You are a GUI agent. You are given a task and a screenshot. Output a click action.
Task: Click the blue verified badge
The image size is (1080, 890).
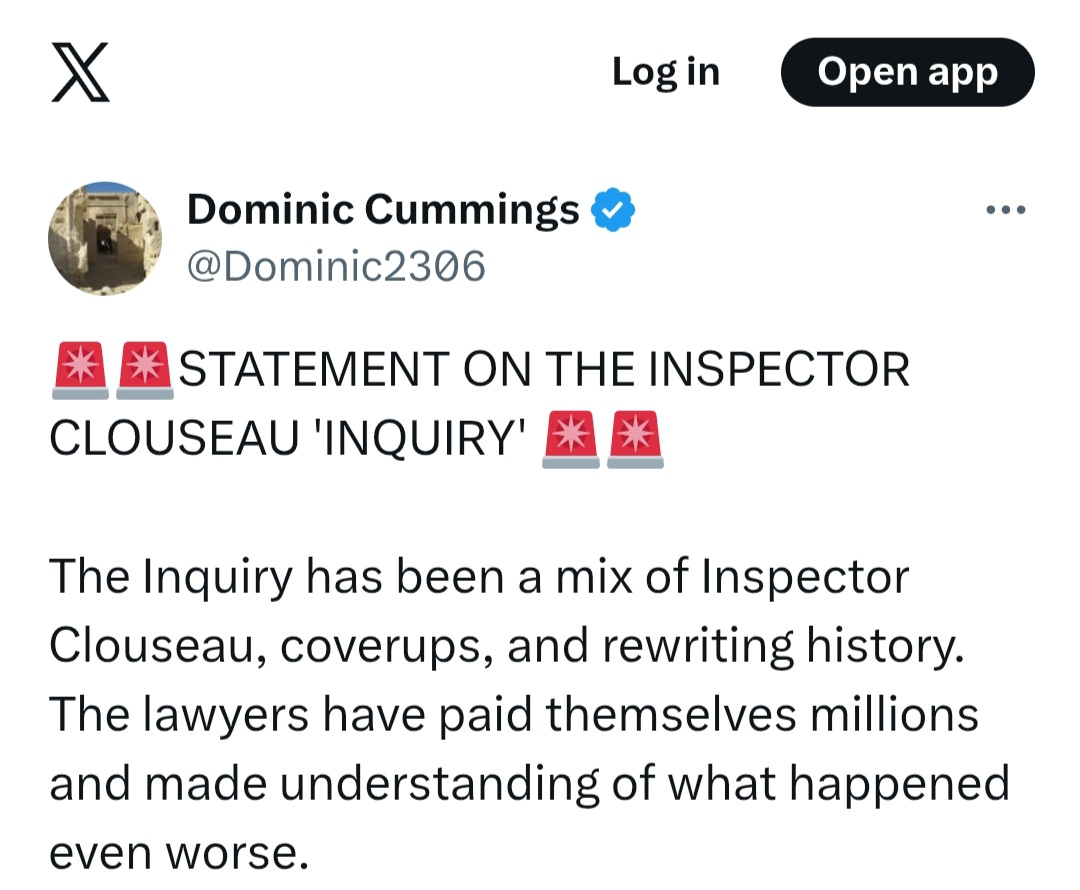click(x=612, y=211)
